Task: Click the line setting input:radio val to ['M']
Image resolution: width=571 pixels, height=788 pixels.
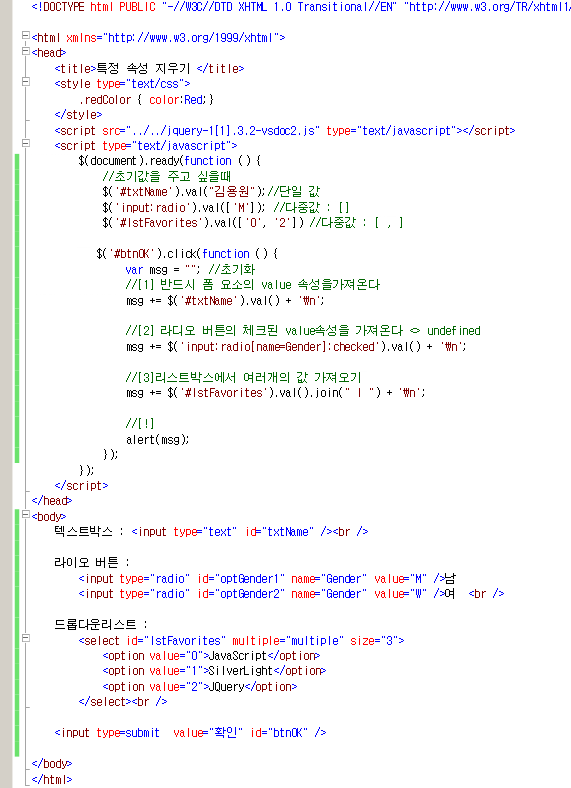Action: [226, 207]
